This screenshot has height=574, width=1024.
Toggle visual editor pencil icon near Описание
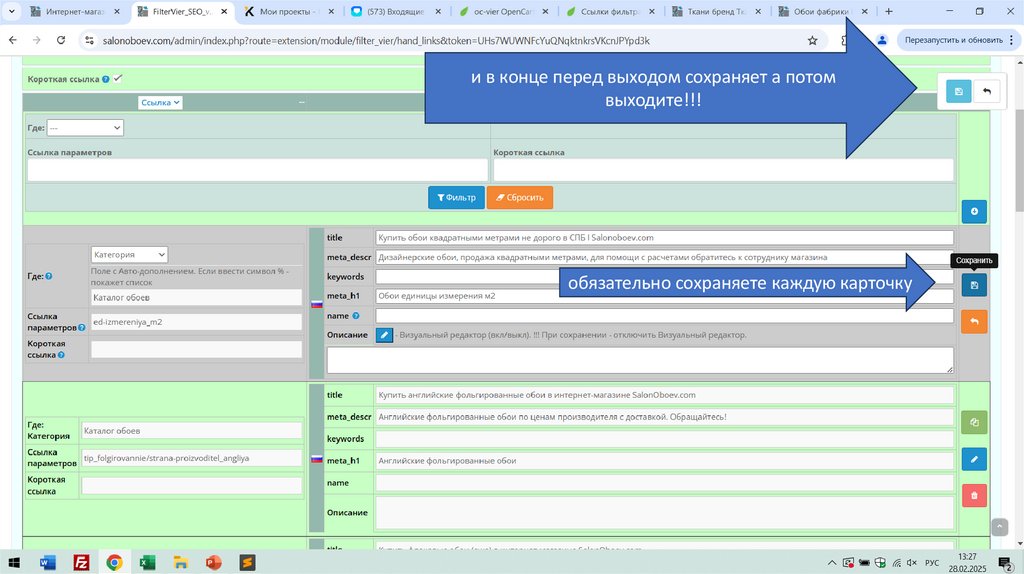pos(384,335)
